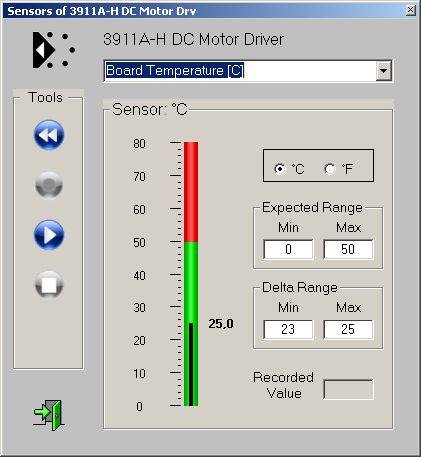Click the red zone of the thermometer bar
This screenshot has width=421, height=457.
click(191, 192)
